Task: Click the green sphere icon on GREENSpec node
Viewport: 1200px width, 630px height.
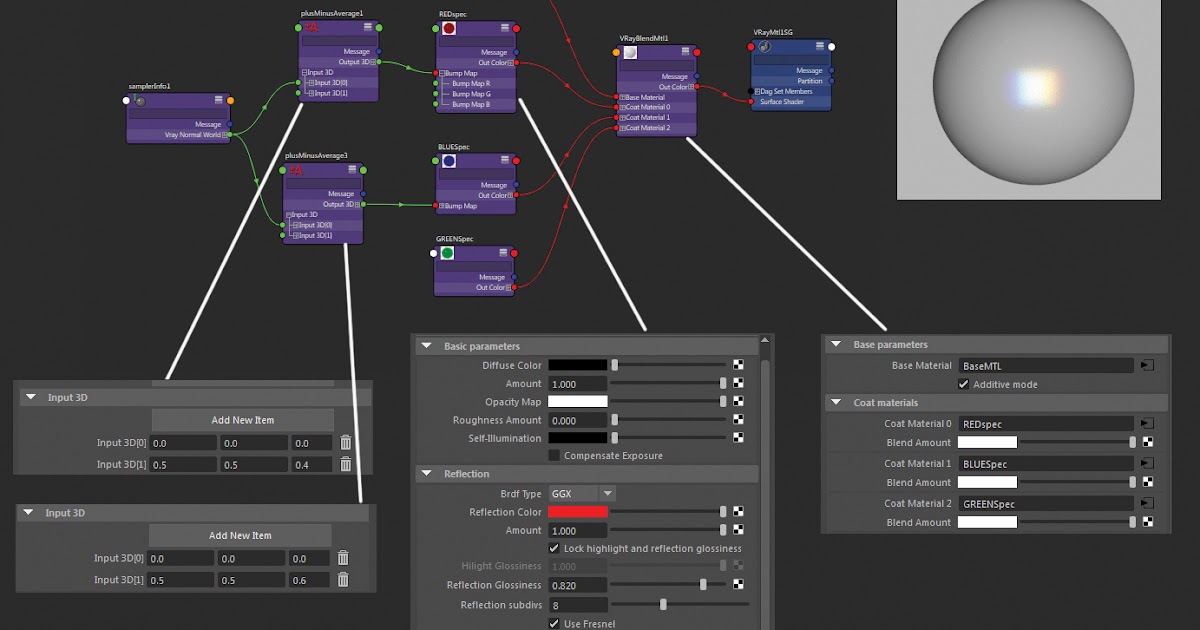Action: click(447, 253)
